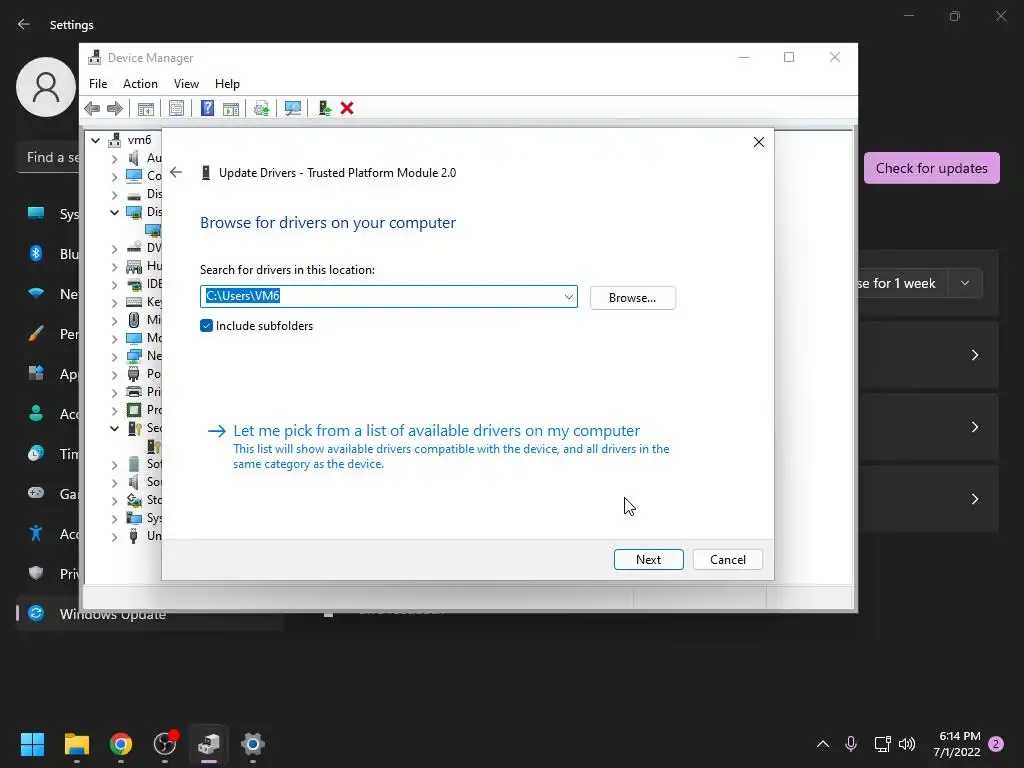The width and height of the screenshot is (1024, 768).
Task: Click the Properties toolbar icon in Device Manager
Action: pos(176,108)
